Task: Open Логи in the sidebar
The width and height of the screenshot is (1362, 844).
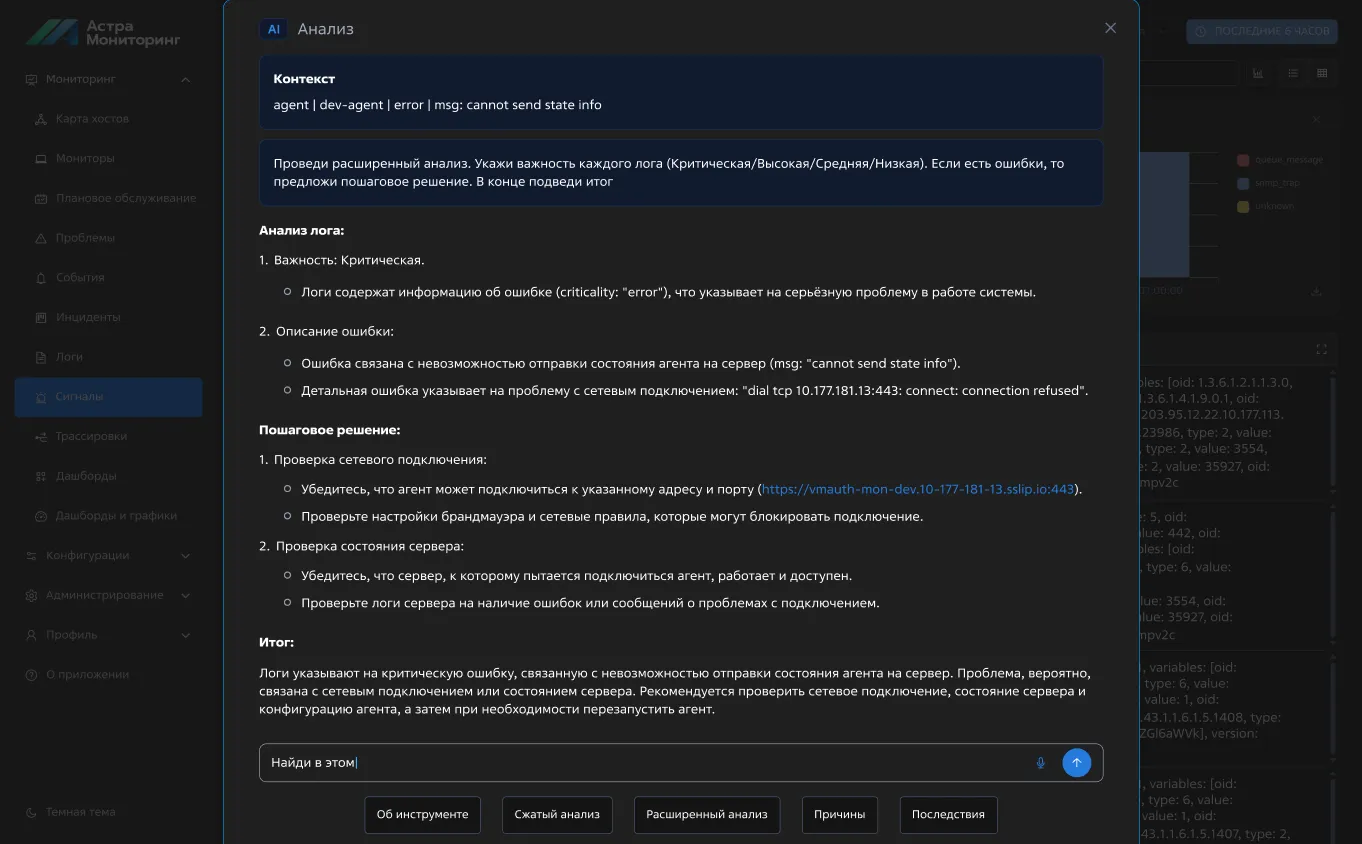Action: (x=69, y=357)
